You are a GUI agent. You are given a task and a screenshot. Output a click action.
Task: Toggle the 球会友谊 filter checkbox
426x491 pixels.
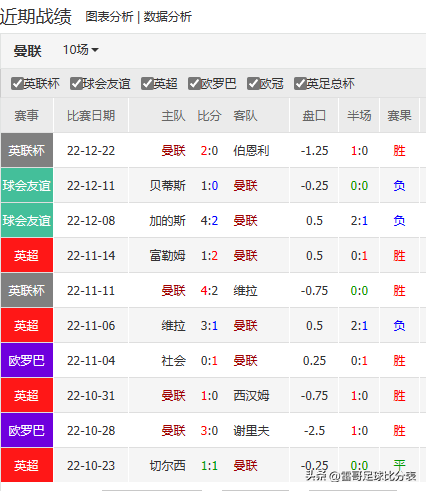[x=76, y=83]
